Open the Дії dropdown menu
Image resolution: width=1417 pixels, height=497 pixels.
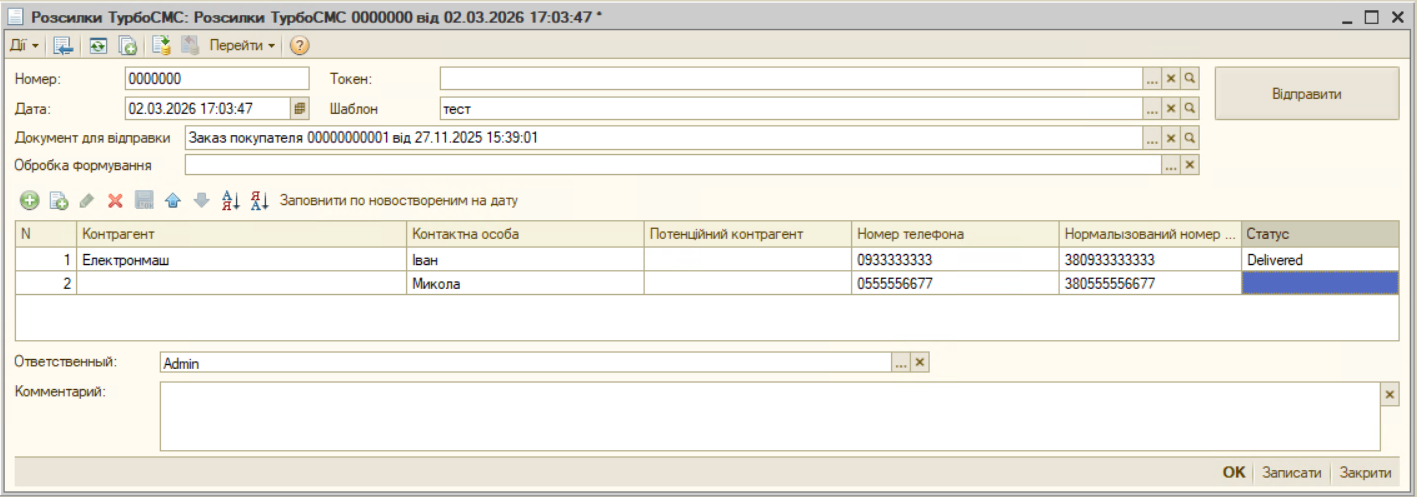tap(25, 46)
